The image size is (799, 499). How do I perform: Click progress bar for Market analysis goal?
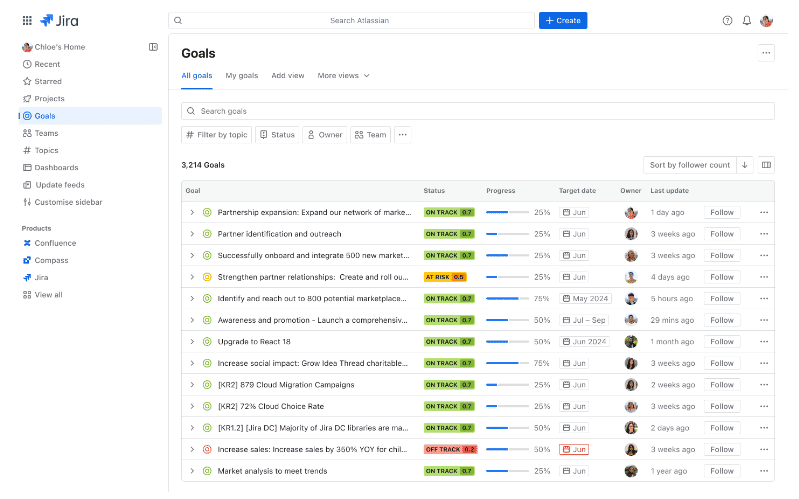pos(508,471)
